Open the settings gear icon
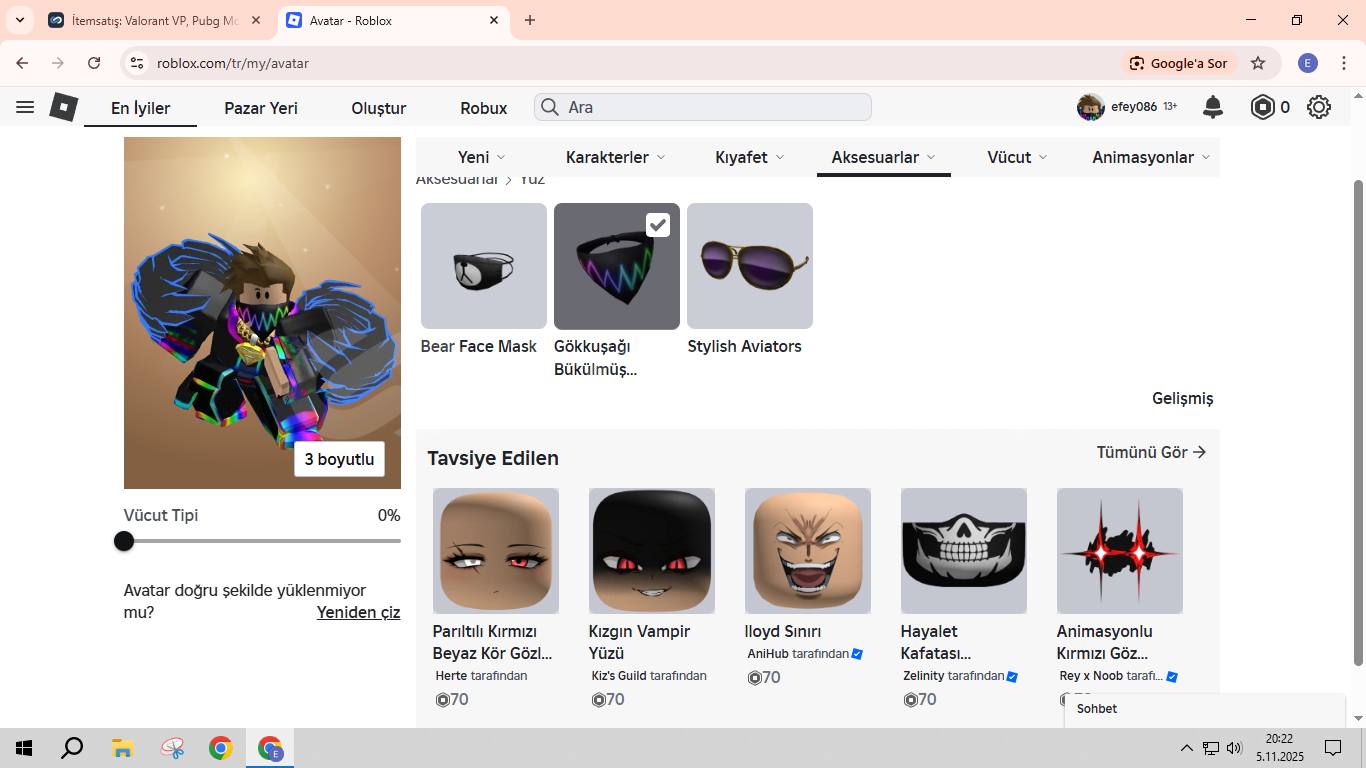Viewport: 1366px width, 768px height. click(x=1319, y=107)
